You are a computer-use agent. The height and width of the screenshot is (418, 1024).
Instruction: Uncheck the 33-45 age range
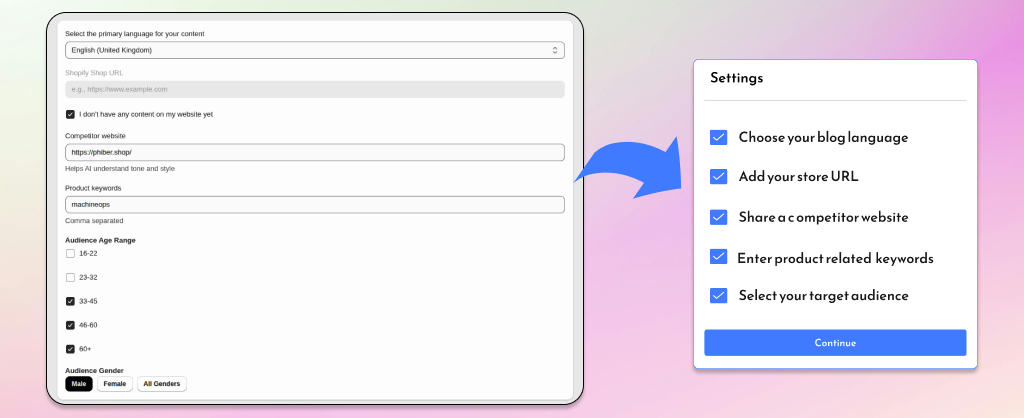pyautogui.click(x=70, y=301)
